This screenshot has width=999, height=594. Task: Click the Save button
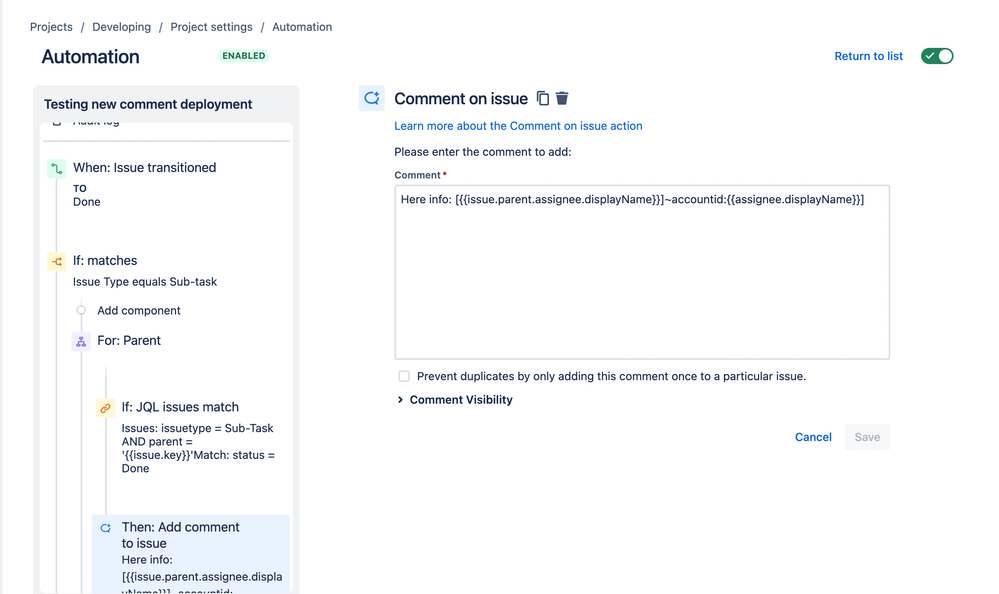[866, 437]
